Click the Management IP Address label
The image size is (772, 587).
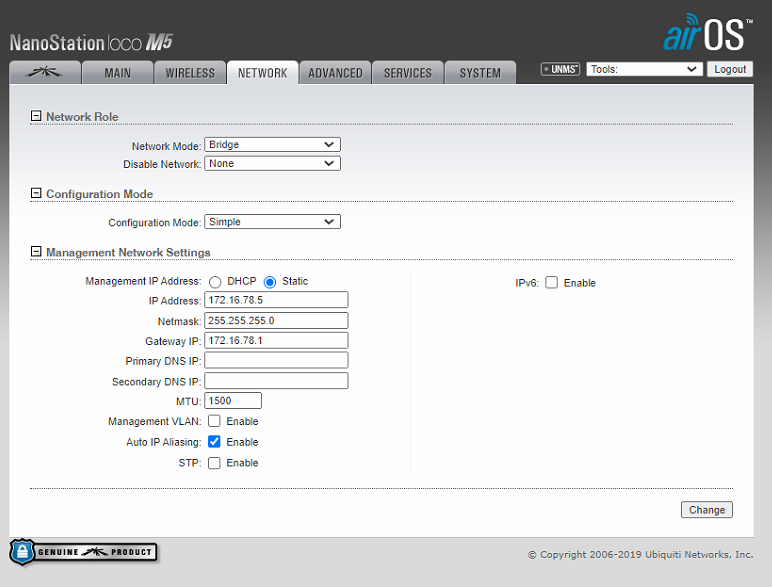(x=143, y=281)
